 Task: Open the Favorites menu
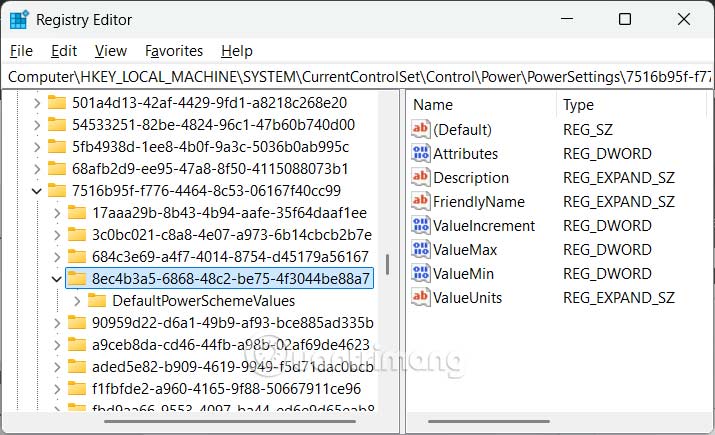coord(174,51)
